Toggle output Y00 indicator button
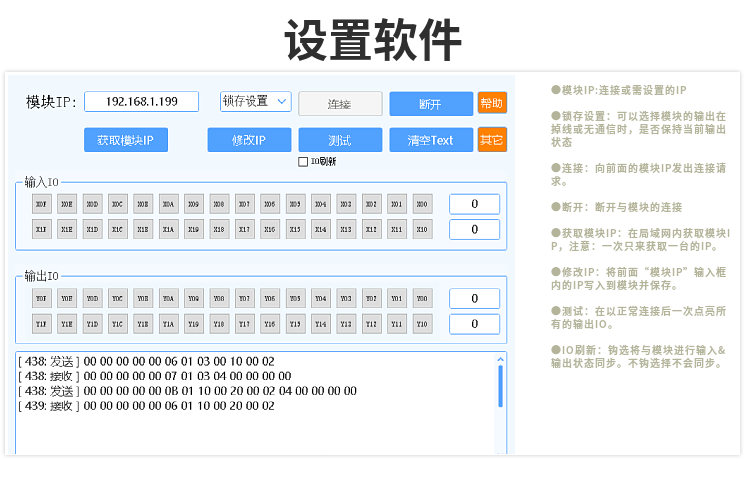This screenshot has width=750, height=499. [x=422, y=298]
